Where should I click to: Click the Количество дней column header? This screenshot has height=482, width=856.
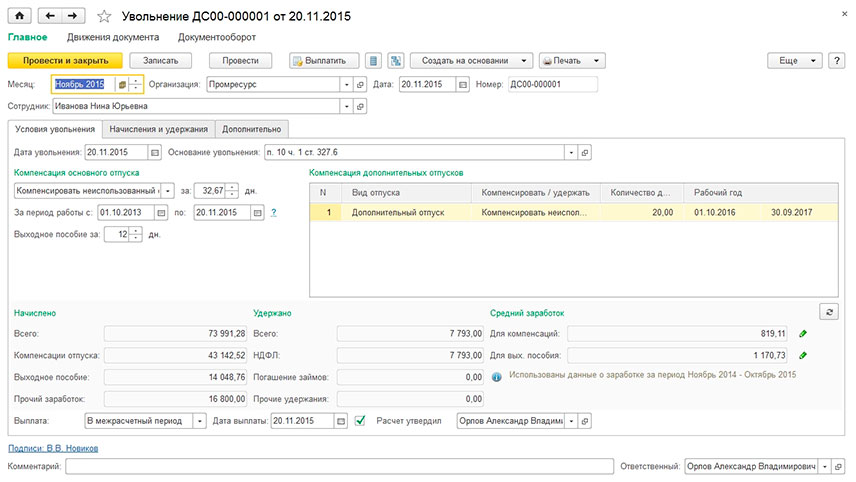642,193
